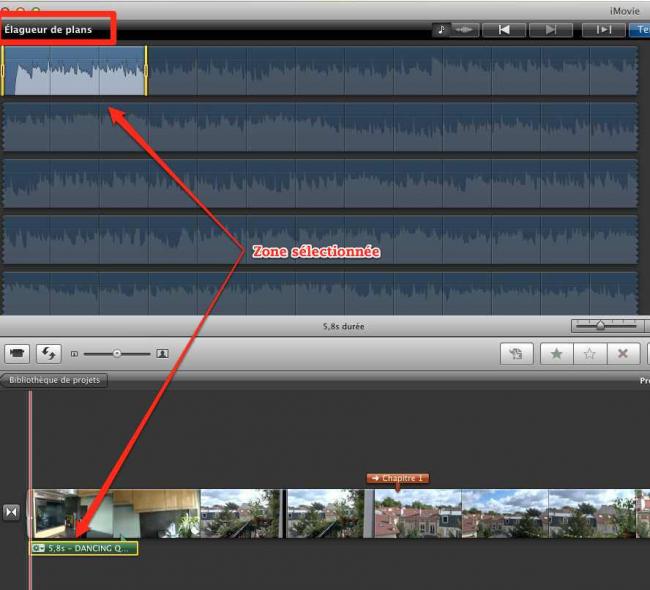Image resolution: width=650 pixels, height=590 pixels.
Task: Switch to the waveform display mode button
Action: coord(465,30)
